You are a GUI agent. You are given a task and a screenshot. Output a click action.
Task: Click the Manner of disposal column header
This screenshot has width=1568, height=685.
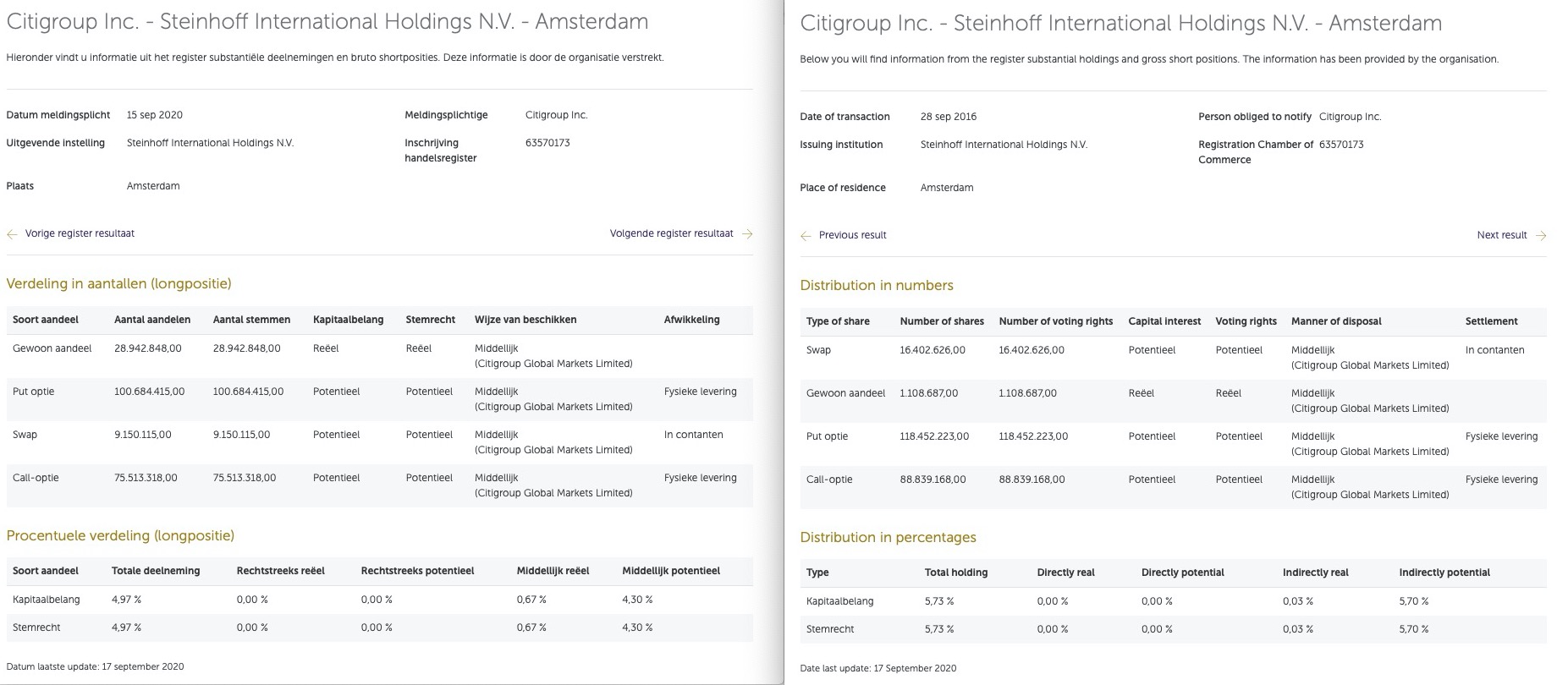(x=1335, y=321)
